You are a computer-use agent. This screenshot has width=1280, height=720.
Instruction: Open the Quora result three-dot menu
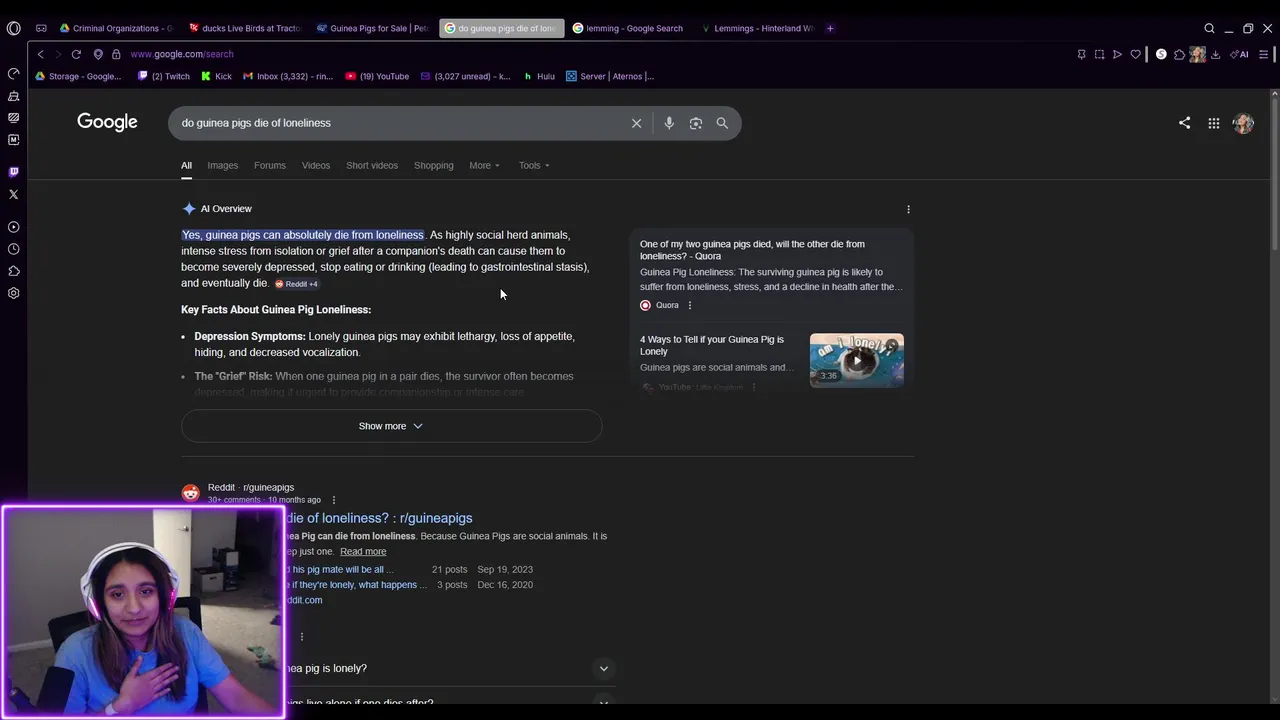[x=689, y=305]
